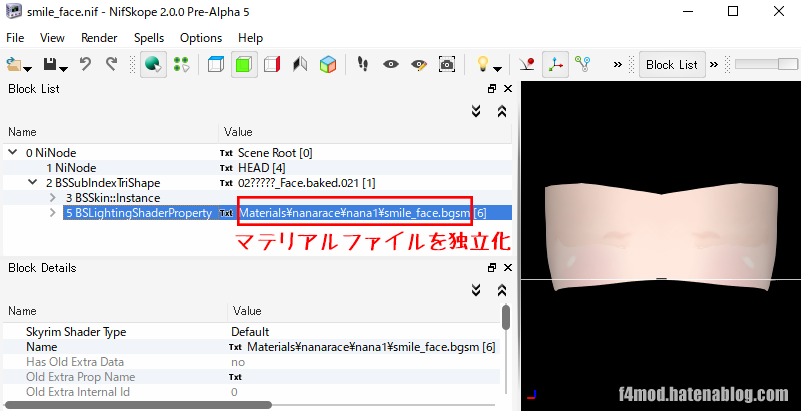This screenshot has width=801, height=411.
Task: Open the File menu
Action: tap(15, 38)
